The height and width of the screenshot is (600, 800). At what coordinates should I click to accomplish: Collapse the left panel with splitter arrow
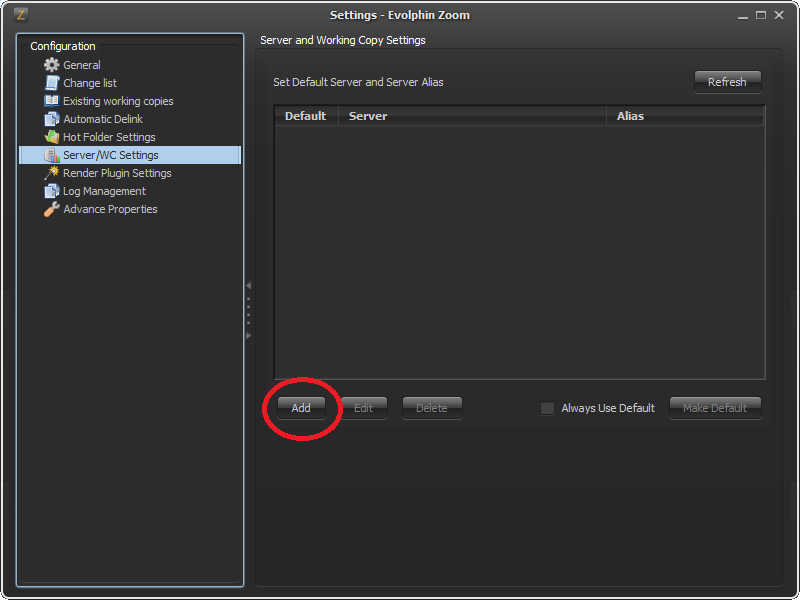(248, 285)
